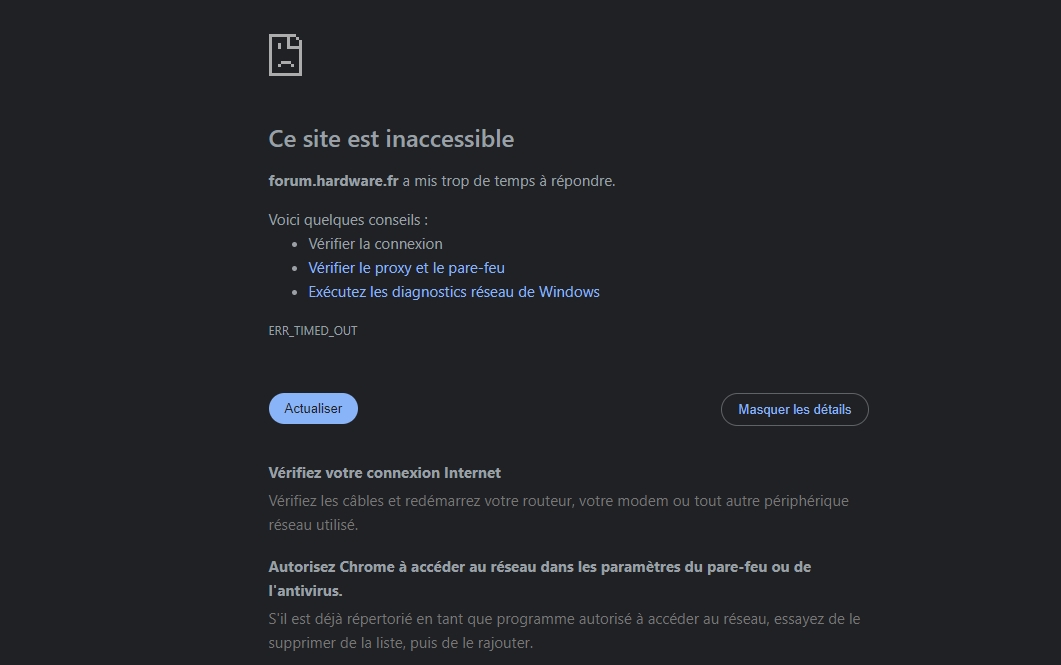
Task: Open Windows network diagnostics from the suggestions list
Action: tap(453, 292)
